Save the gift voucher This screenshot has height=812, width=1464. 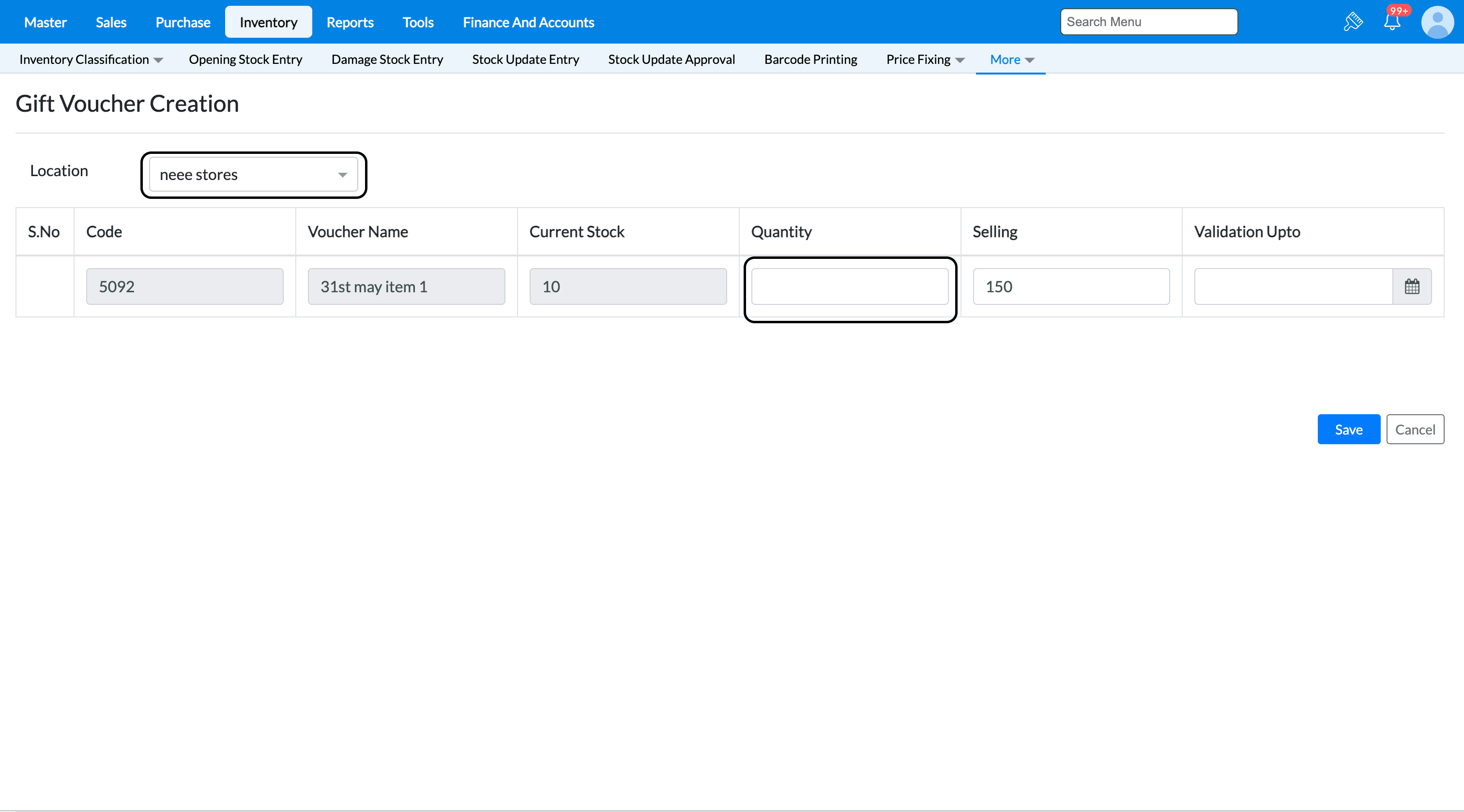point(1348,430)
